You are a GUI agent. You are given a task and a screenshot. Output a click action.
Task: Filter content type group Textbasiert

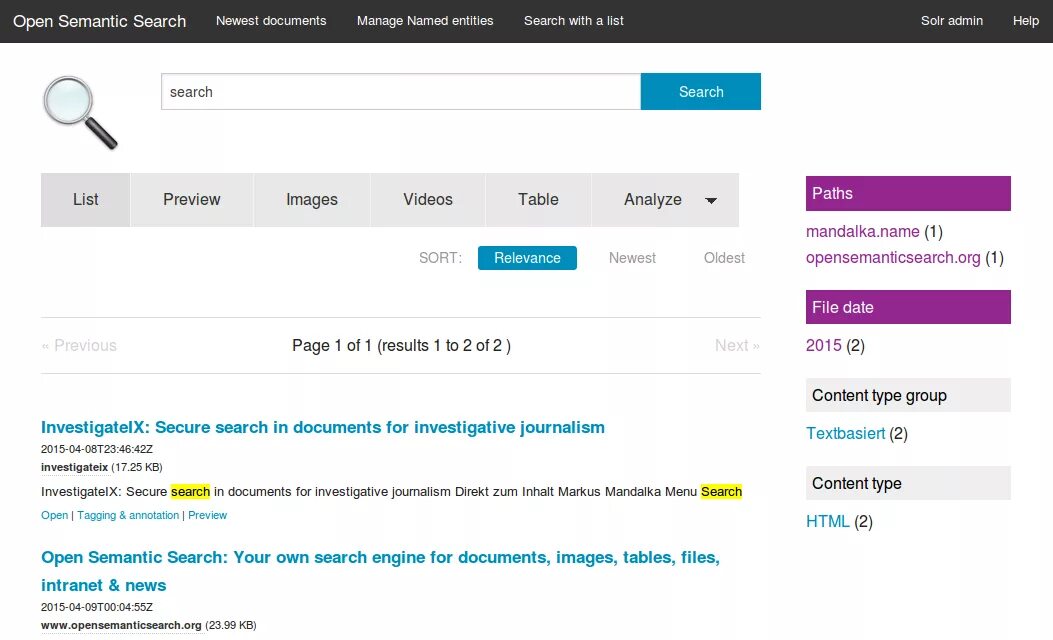pyautogui.click(x=845, y=433)
